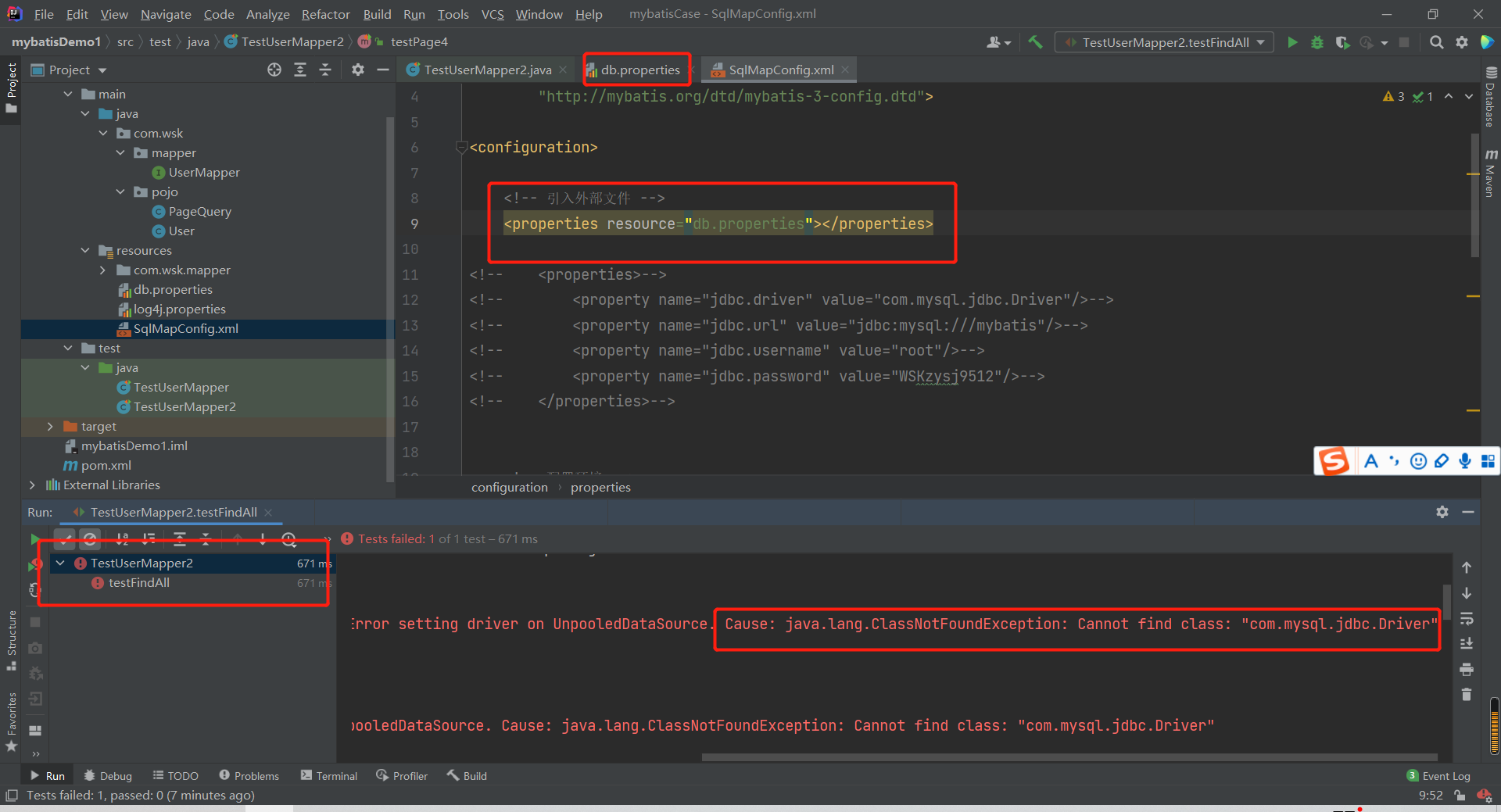Hide the Run tool window
The height and width of the screenshot is (812, 1501).
click(x=1468, y=512)
